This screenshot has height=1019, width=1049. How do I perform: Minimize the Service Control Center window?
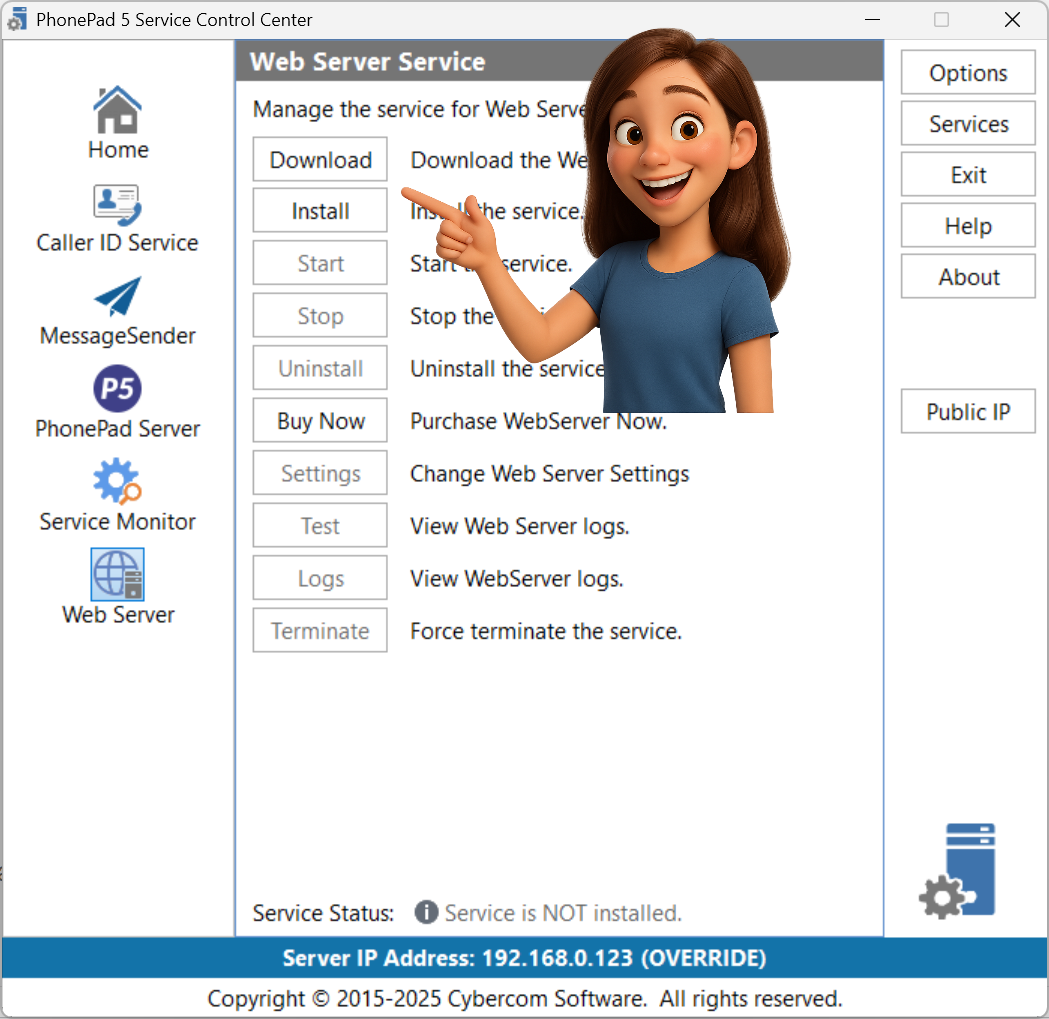[x=872, y=19]
